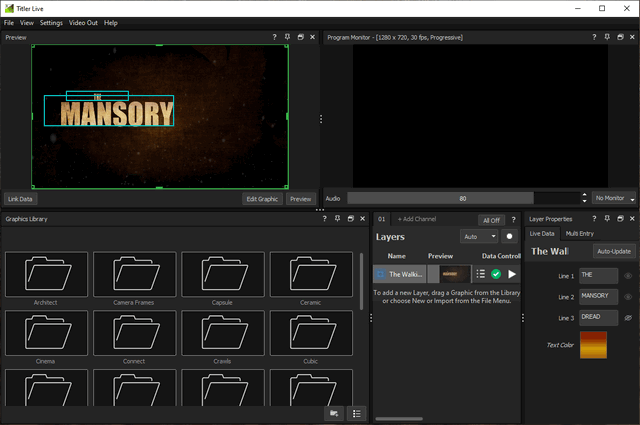The image size is (640, 425).
Task: Toggle visibility of Line 1 text
Action: (628, 275)
